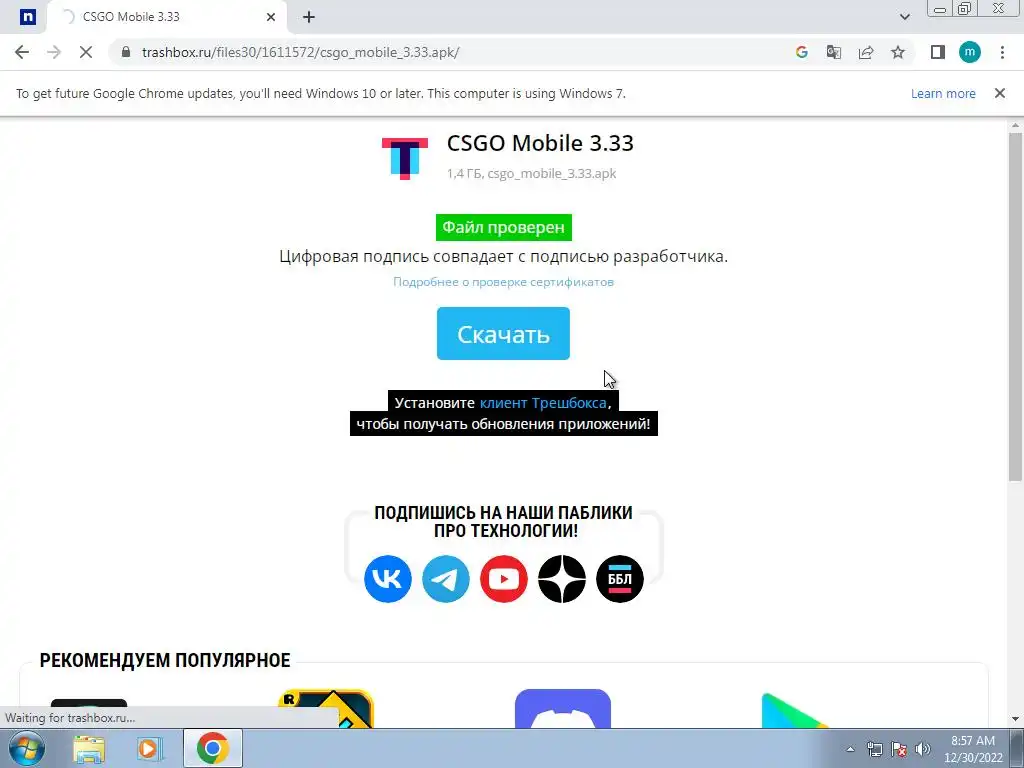
Task: Click the Google search icon in address bar
Action: click(802, 52)
